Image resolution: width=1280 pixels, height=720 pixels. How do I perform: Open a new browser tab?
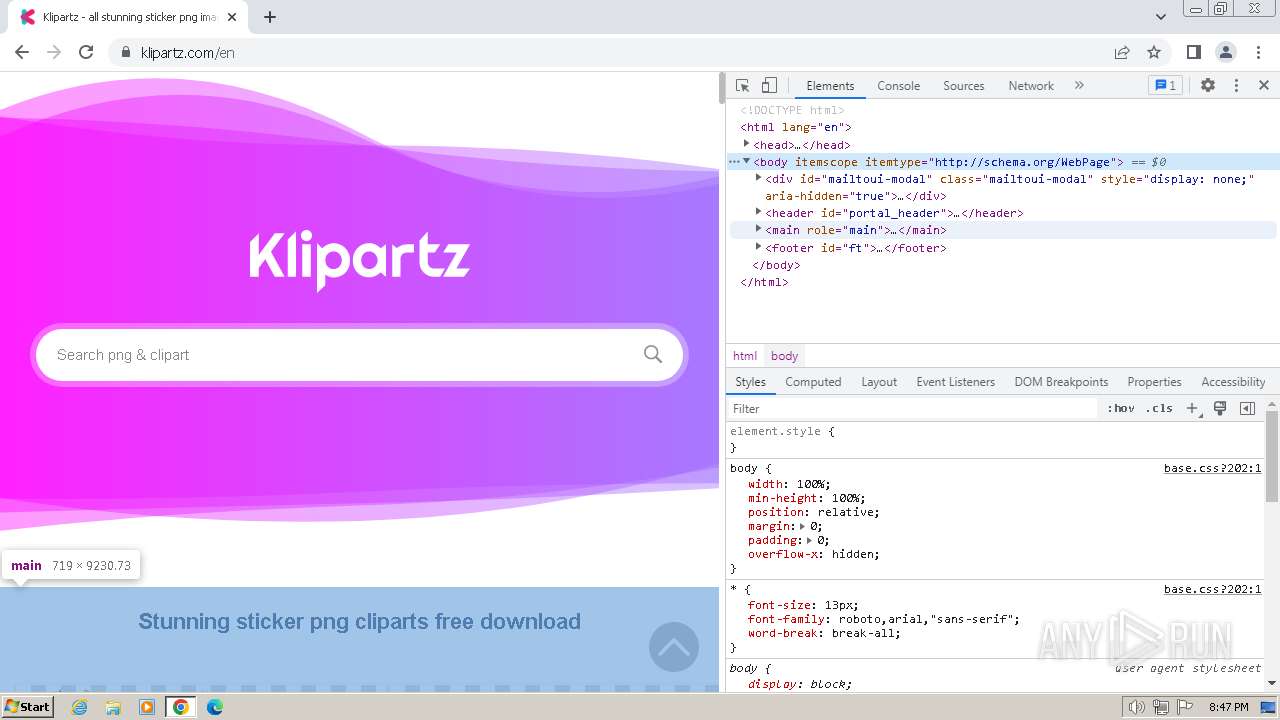[x=270, y=17]
